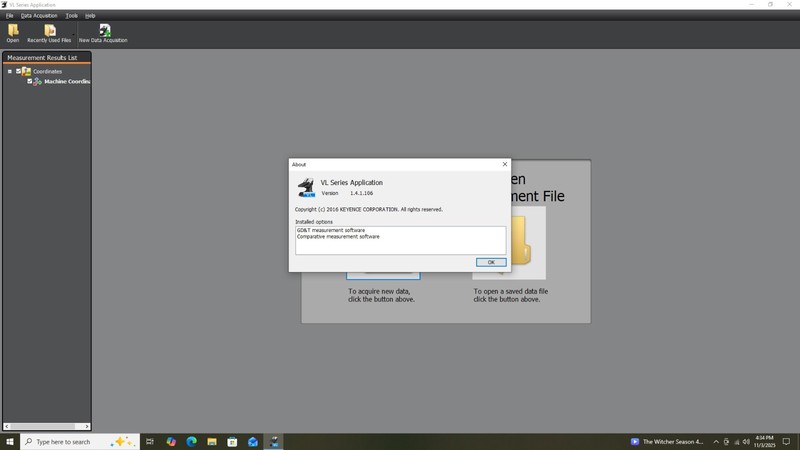Click the Keyence copyright text

[x=369, y=210]
